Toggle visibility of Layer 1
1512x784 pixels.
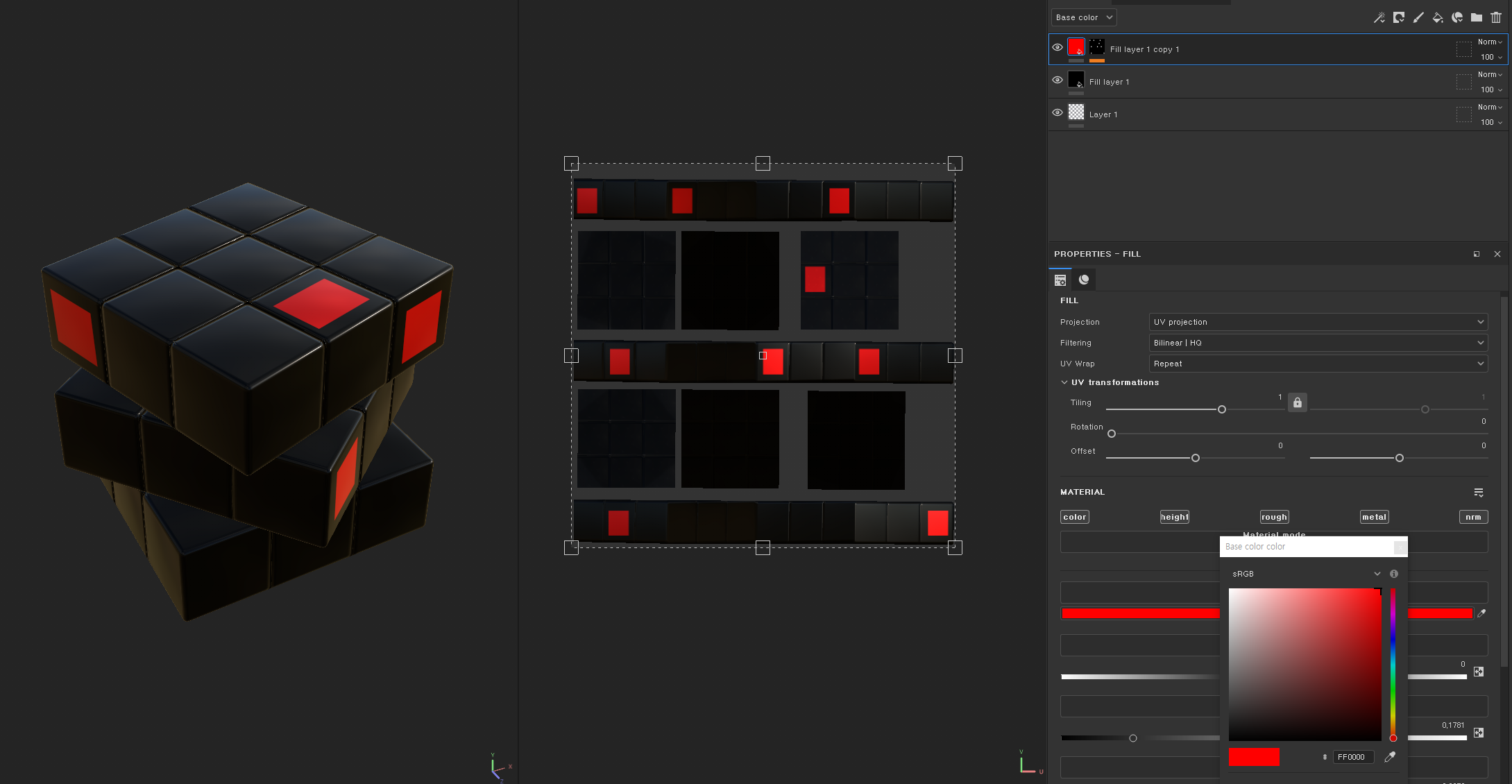pyautogui.click(x=1057, y=113)
